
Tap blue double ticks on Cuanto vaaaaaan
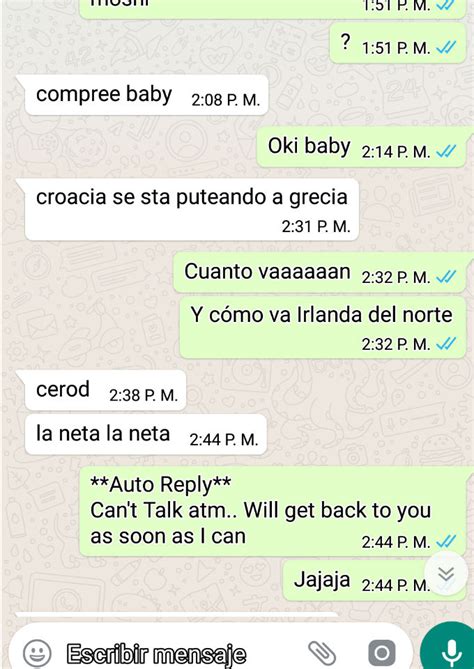(446, 277)
